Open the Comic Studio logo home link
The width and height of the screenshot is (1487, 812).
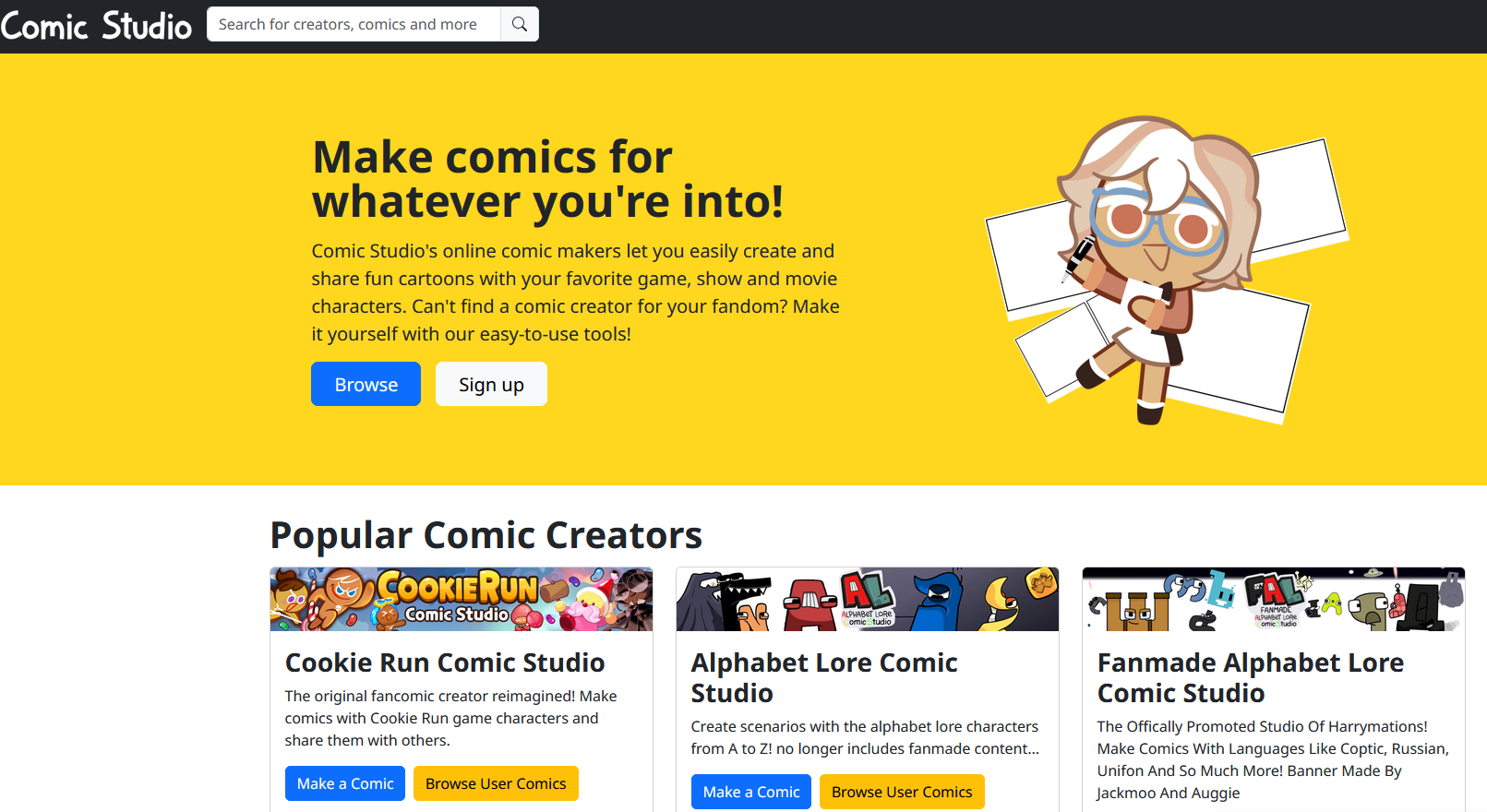pos(96,25)
